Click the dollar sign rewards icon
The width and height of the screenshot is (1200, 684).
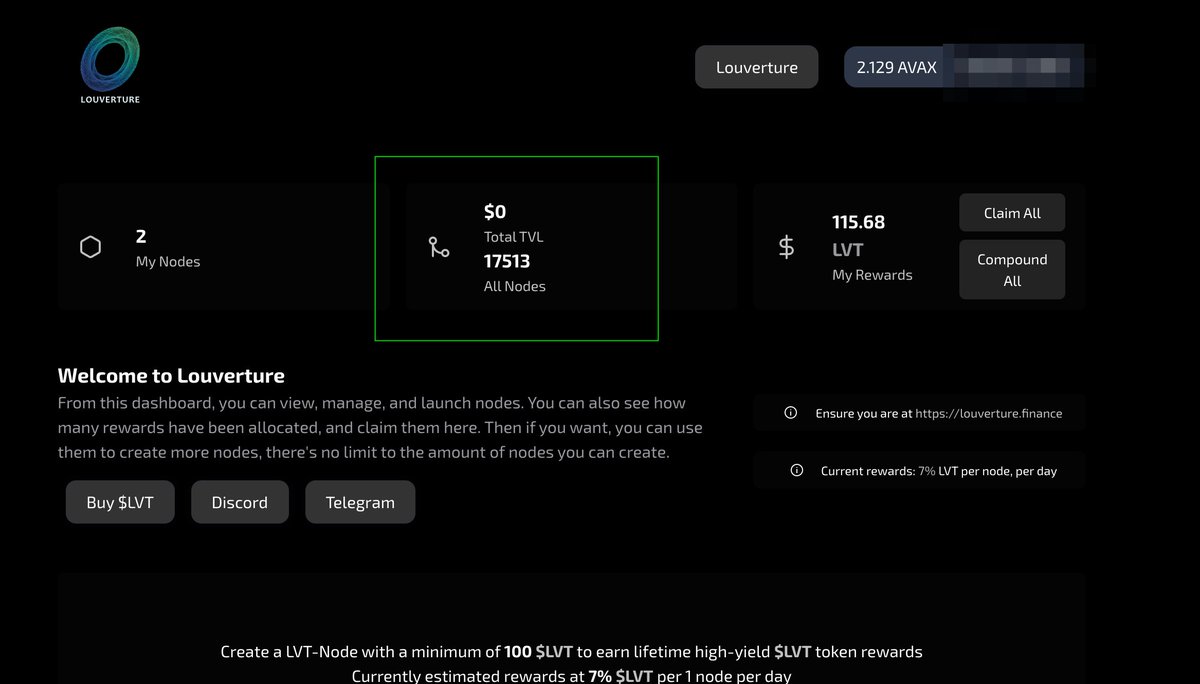pos(787,247)
